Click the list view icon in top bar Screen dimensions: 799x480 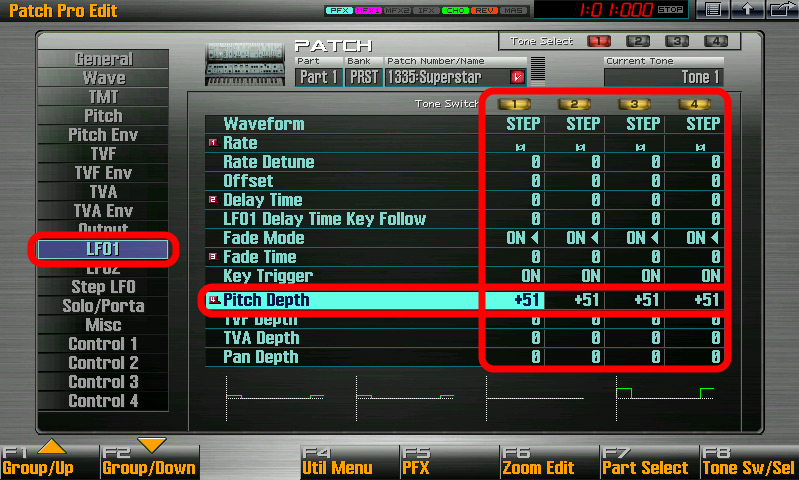(x=712, y=9)
